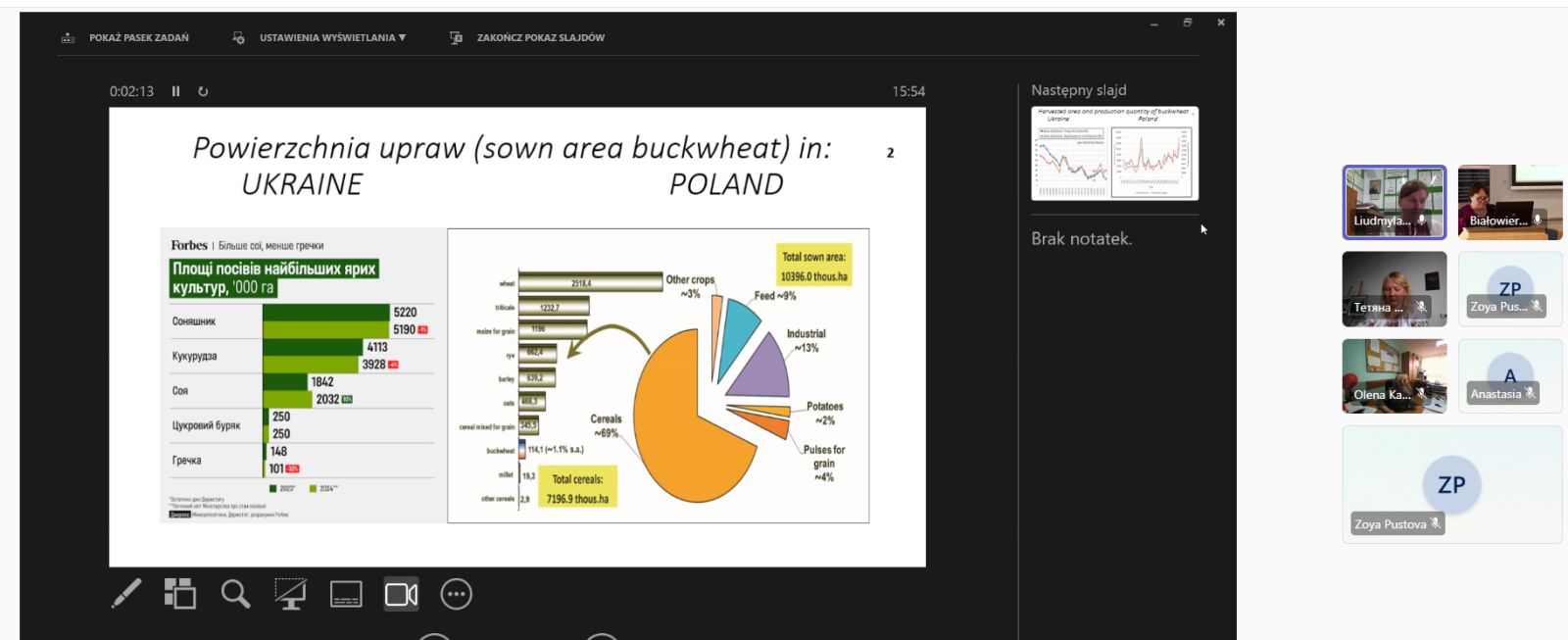Open more slideshow options (three dots)
The image size is (1568, 640).
coord(456,594)
